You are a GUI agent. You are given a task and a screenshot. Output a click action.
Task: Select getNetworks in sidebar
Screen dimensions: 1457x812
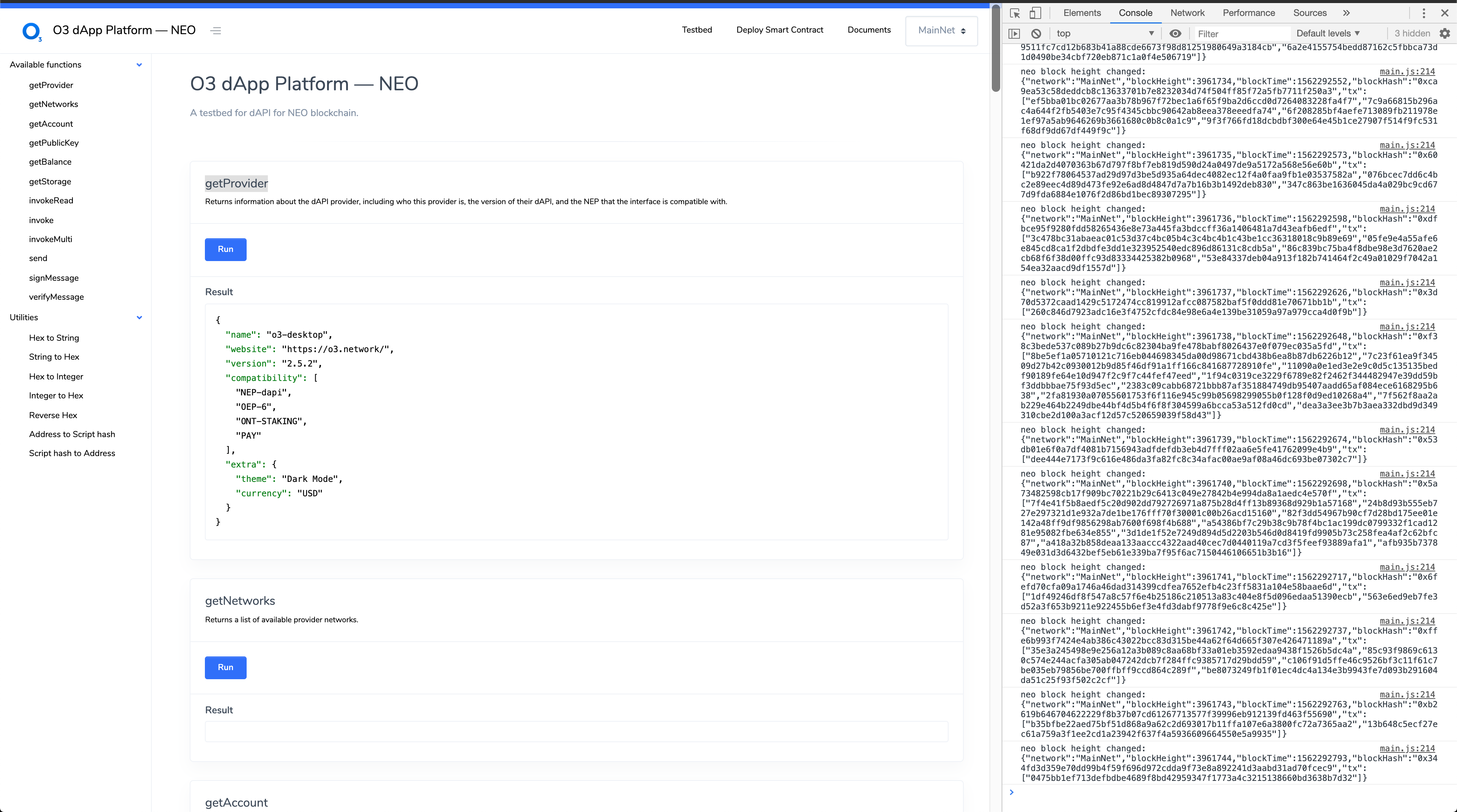pyautogui.click(x=53, y=105)
